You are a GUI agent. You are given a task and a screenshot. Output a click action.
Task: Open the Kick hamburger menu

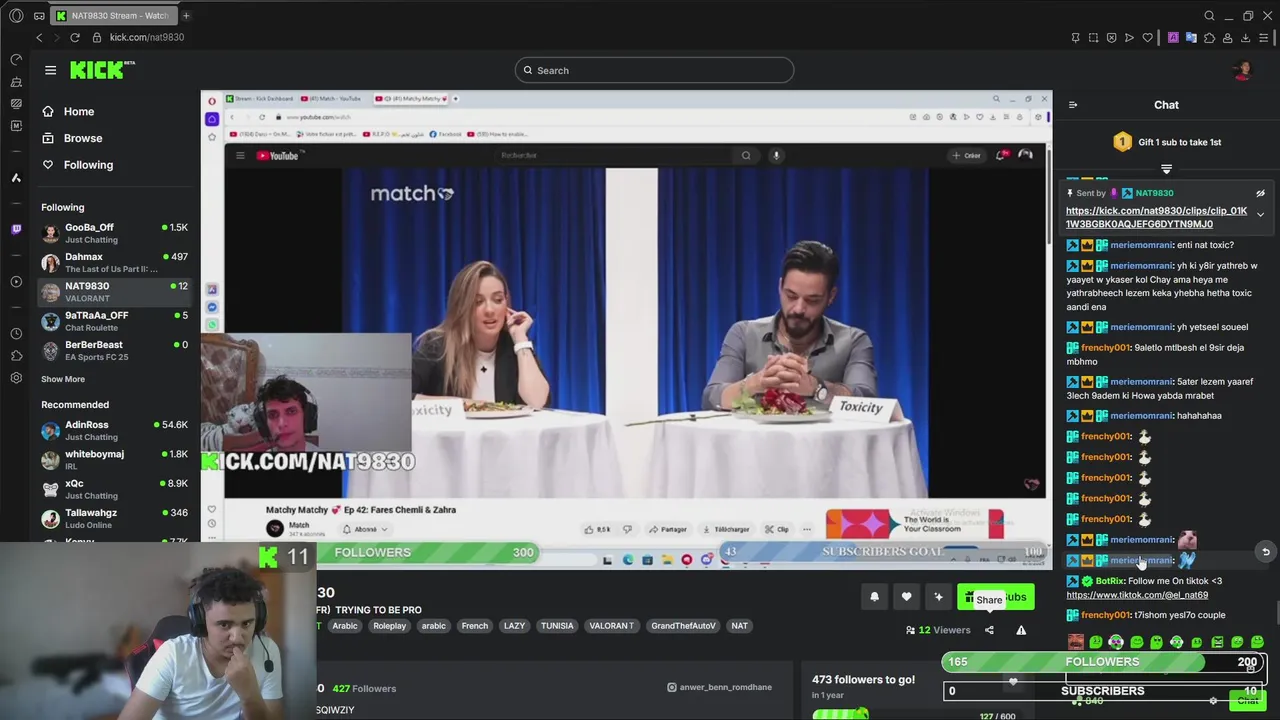coord(50,70)
